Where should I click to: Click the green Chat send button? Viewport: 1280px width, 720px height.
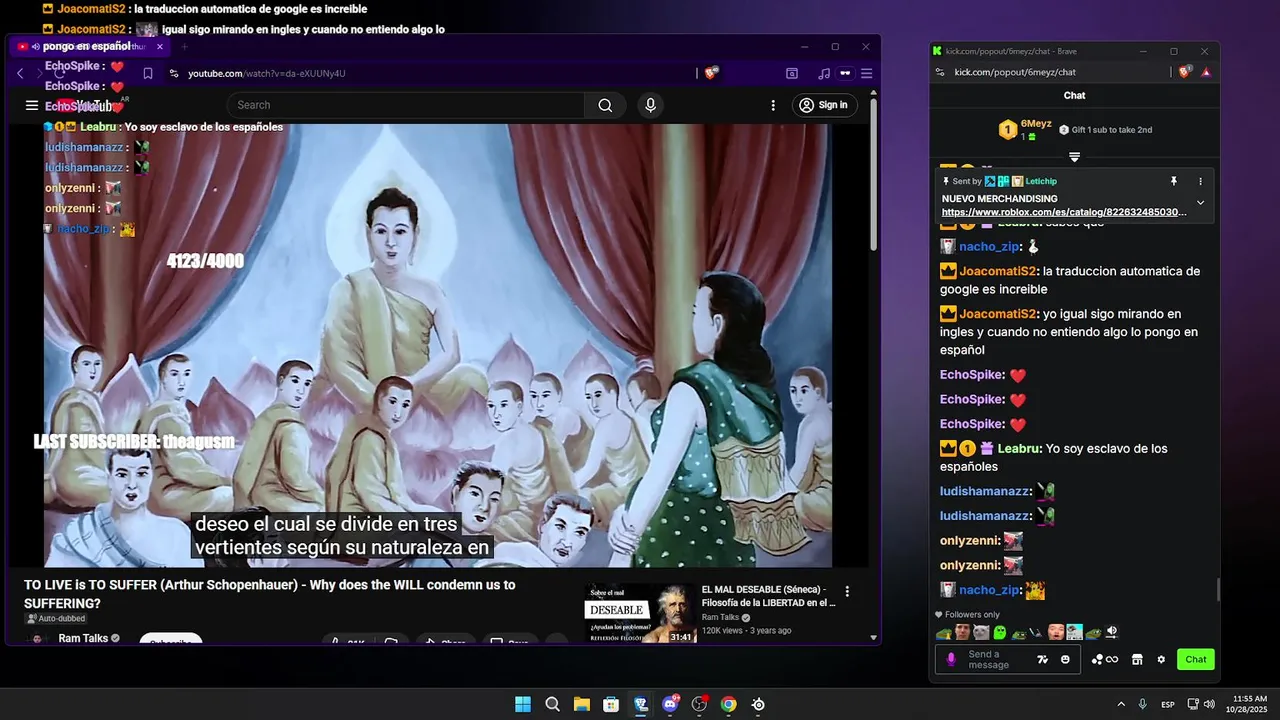click(x=1196, y=659)
